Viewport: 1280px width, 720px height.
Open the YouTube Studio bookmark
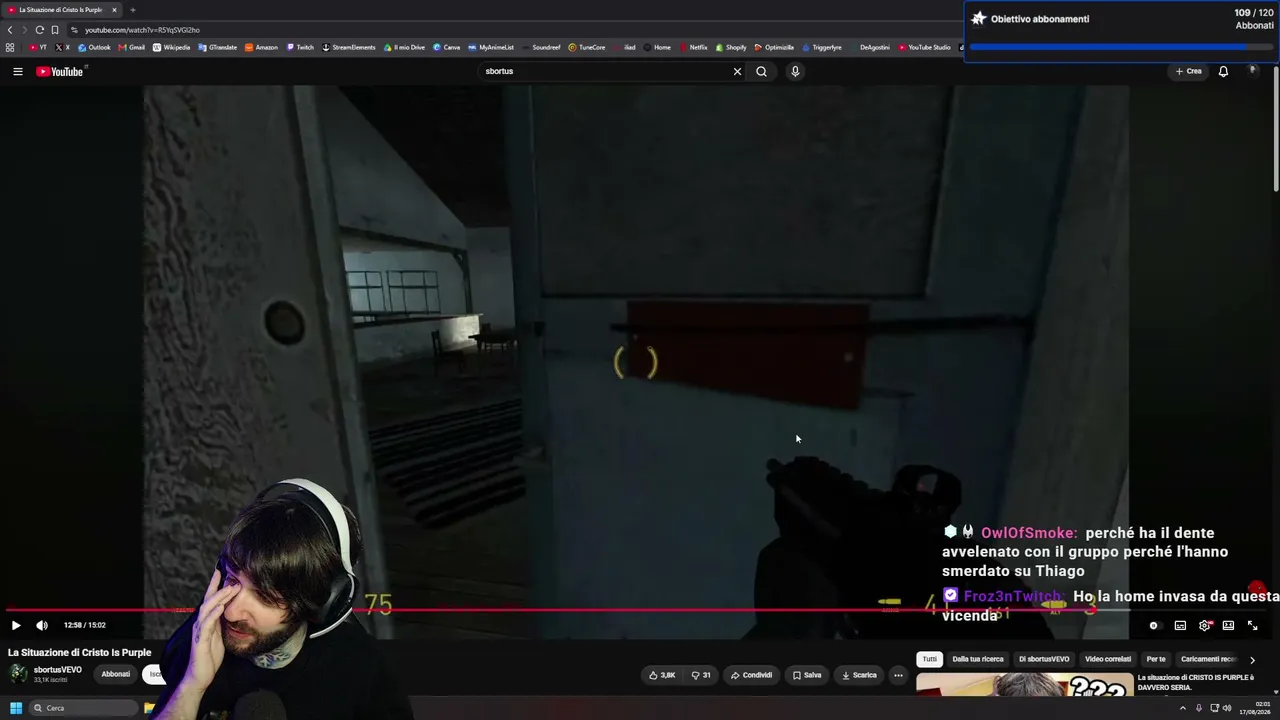tap(925, 47)
